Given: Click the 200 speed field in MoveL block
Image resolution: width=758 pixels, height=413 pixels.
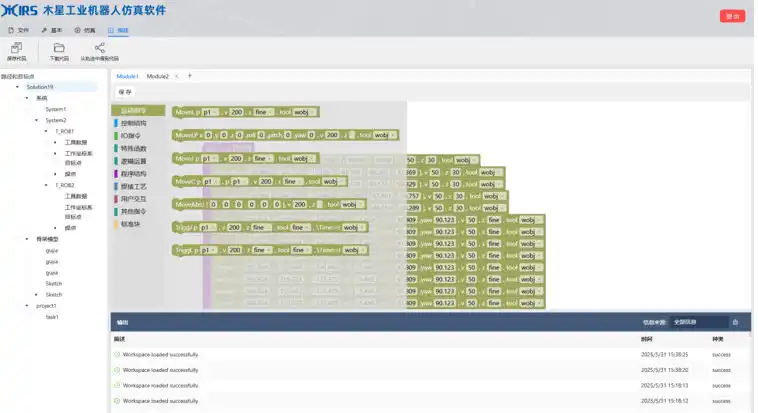Looking at the screenshot, I should [x=236, y=112].
